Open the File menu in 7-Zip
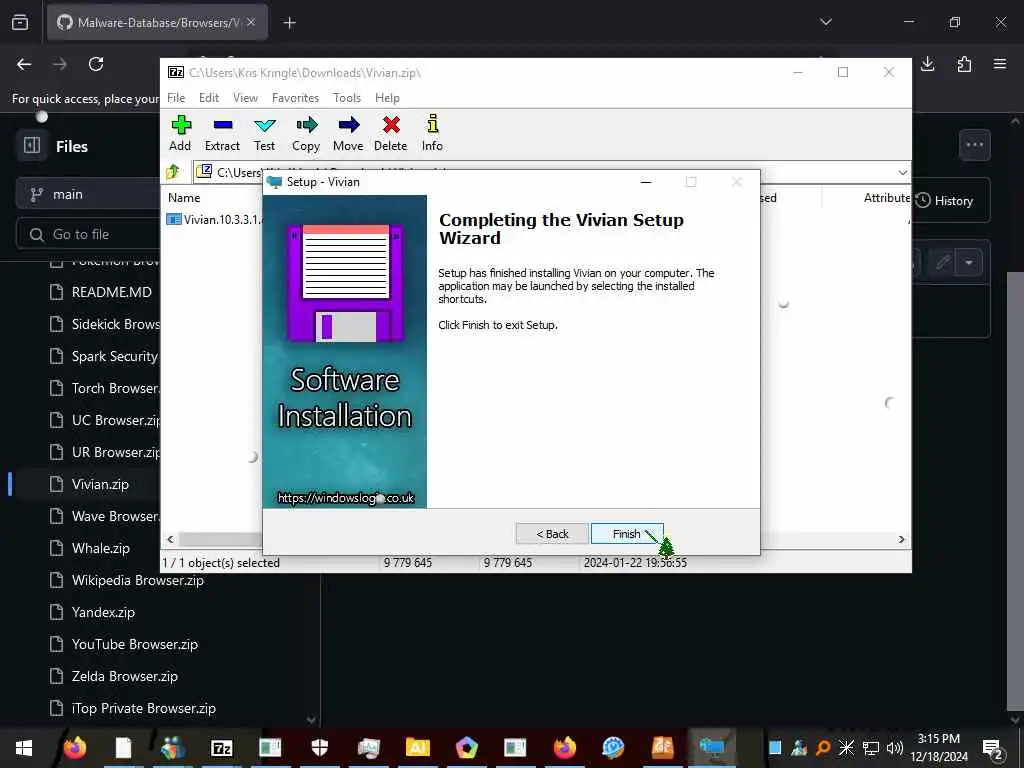 [176, 98]
